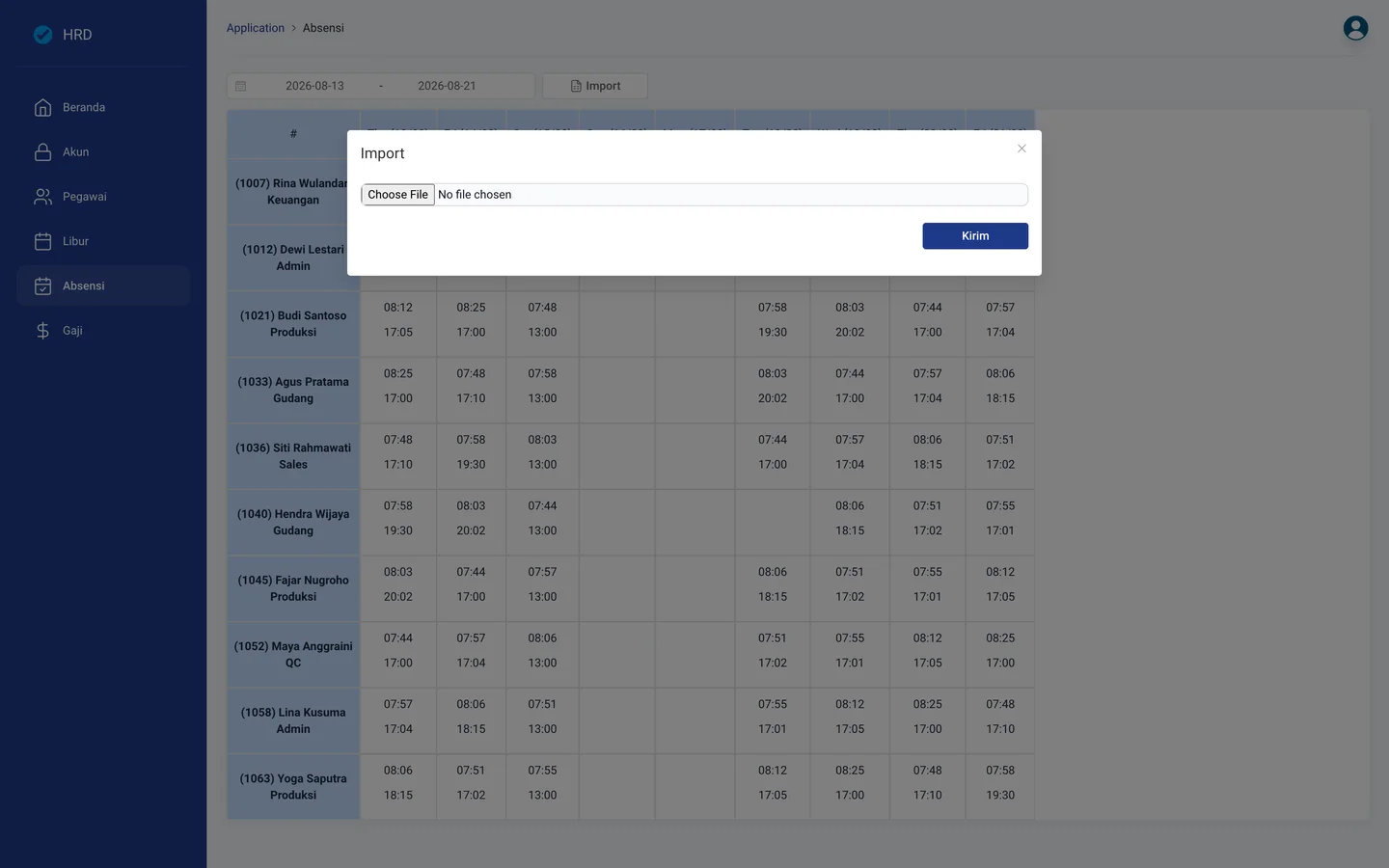Select row '(1036) Siti Rahmawati Sales'
The height and width of the screenshot is (868, 1389).
click(293, 456)
